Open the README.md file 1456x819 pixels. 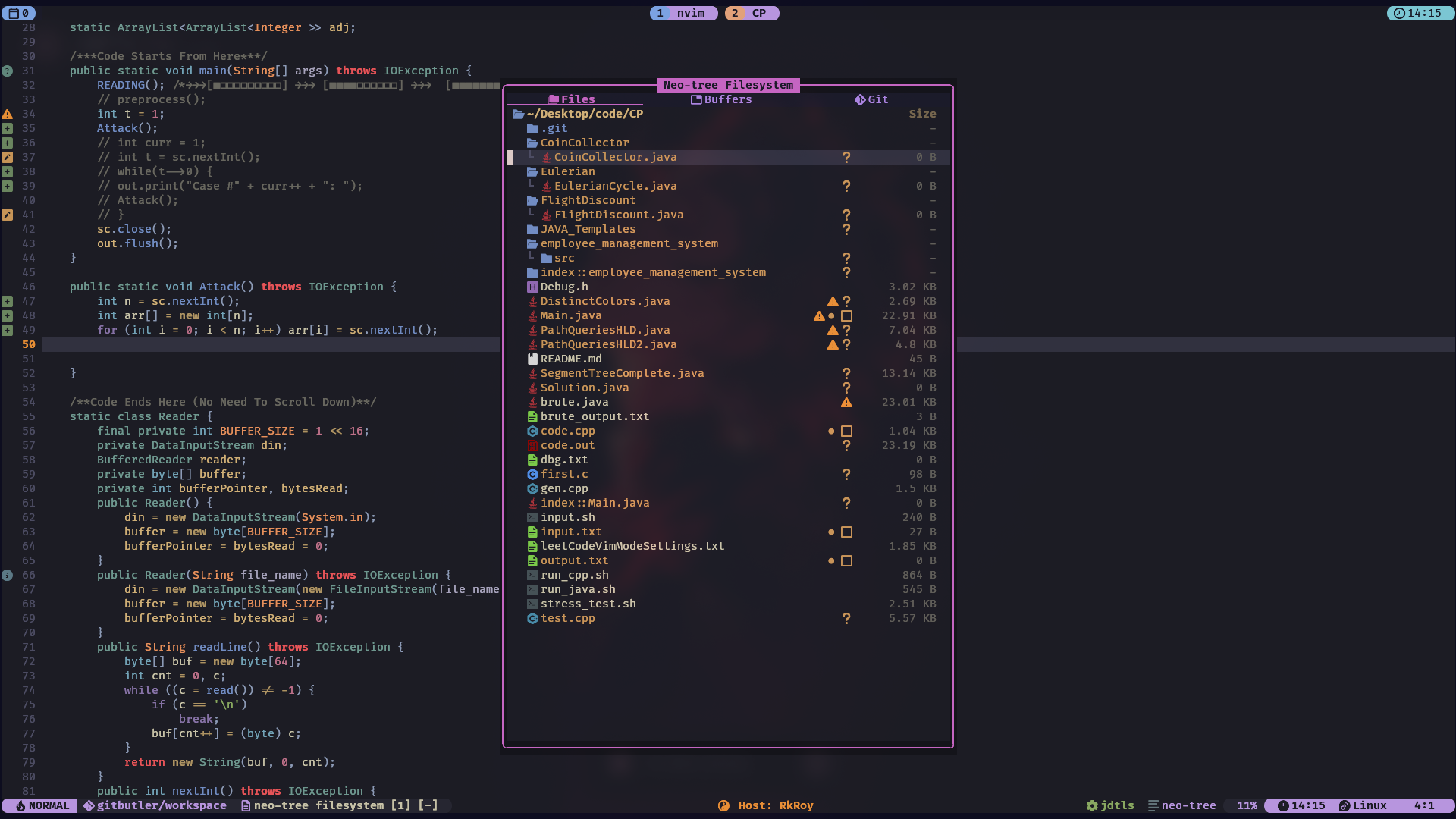pyautogui.click(x=570, y=359)
